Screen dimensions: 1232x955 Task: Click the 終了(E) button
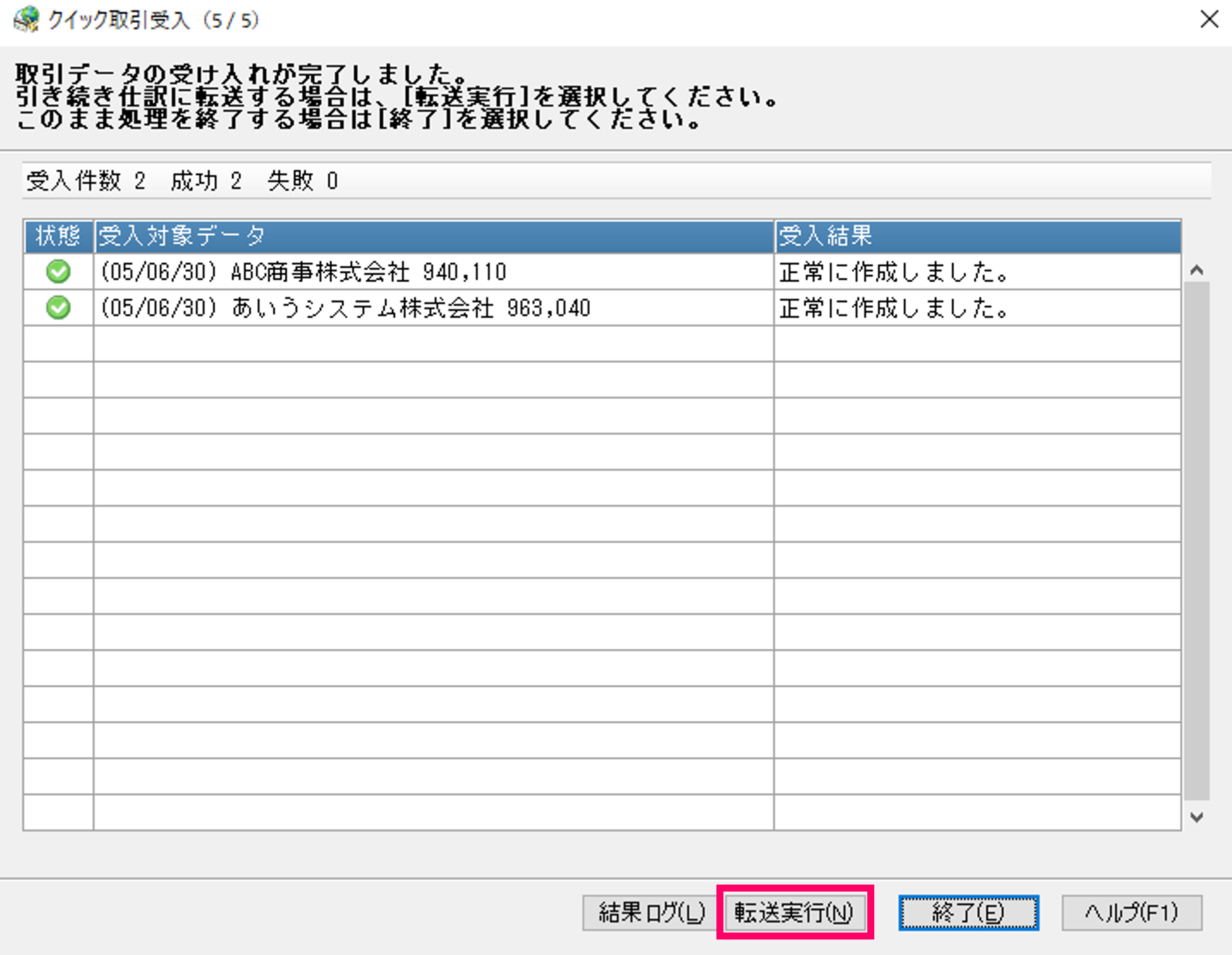968,912
